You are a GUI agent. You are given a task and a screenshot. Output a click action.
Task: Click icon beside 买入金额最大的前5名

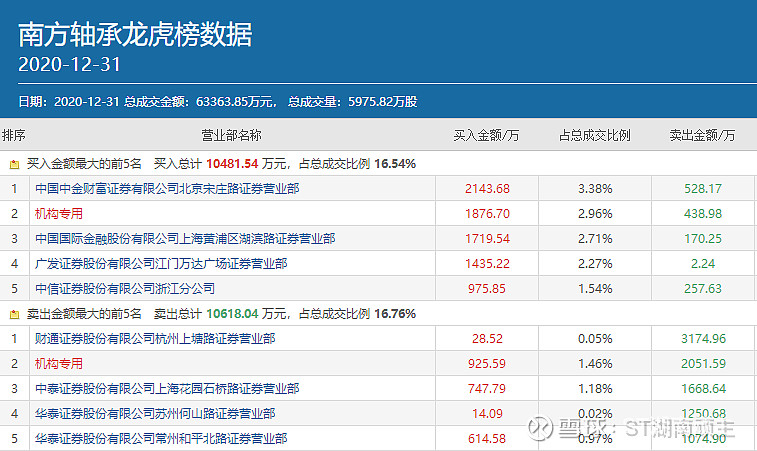pos(14,165)
